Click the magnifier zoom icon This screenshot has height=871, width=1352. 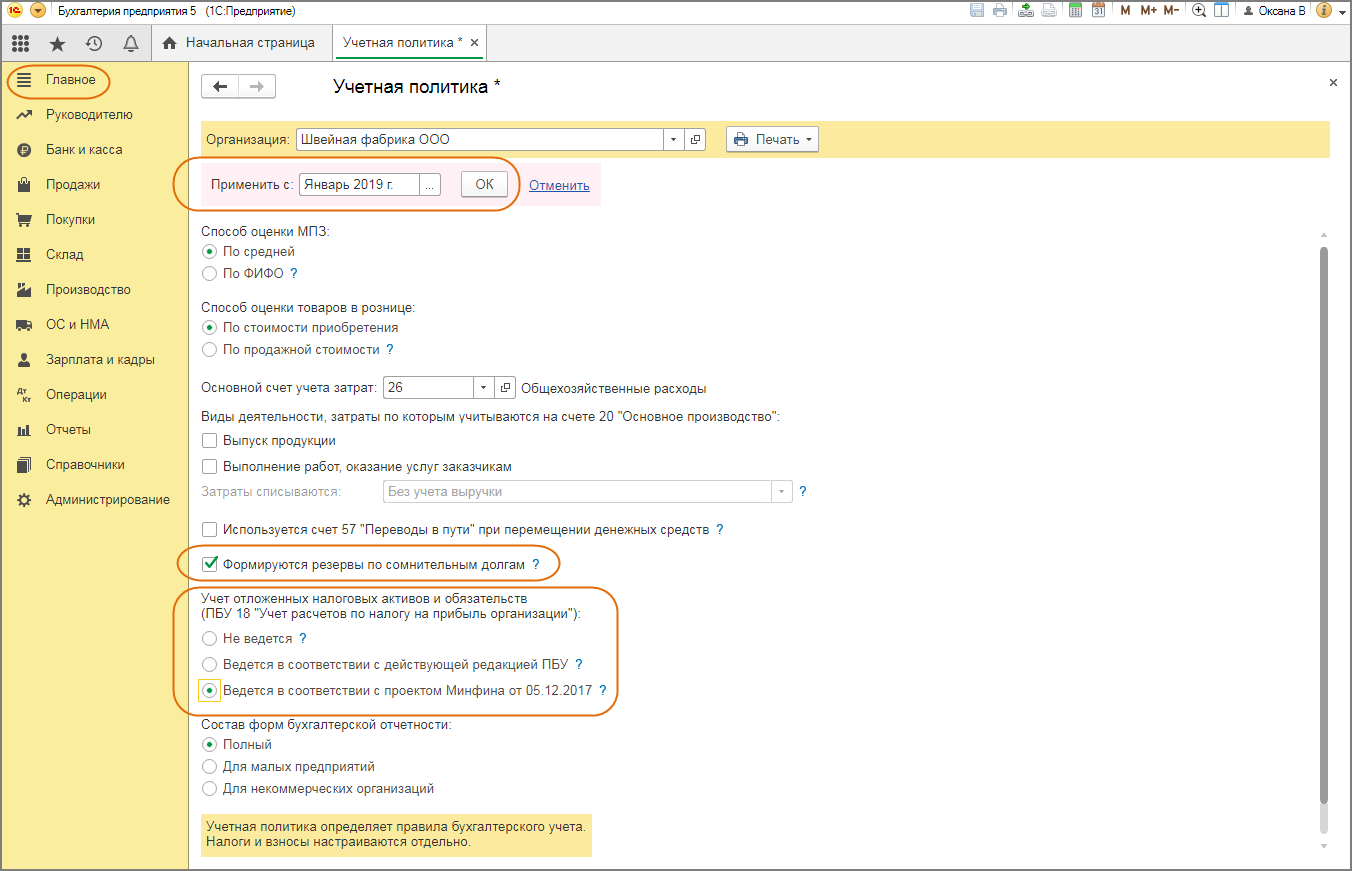tap(1199, 11)
